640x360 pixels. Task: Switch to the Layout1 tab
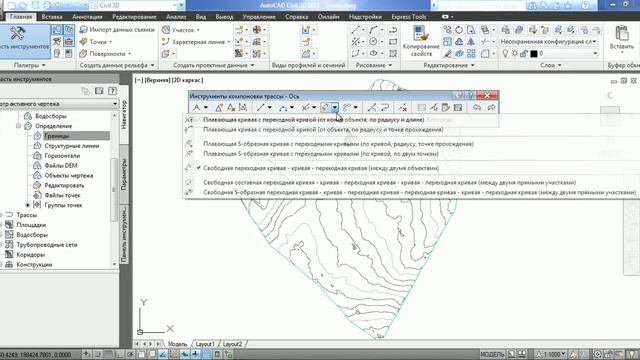click(204, 344)
